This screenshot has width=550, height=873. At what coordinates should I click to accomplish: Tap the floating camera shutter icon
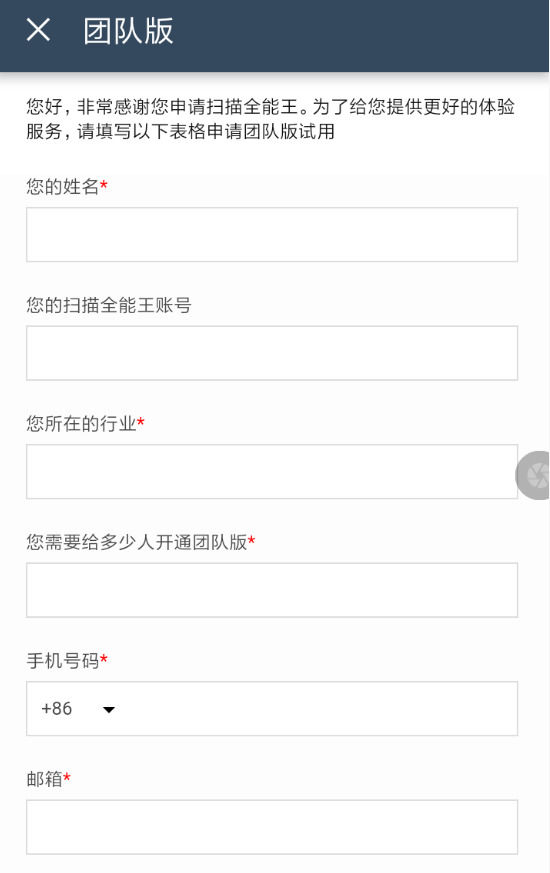pos(533,475)
